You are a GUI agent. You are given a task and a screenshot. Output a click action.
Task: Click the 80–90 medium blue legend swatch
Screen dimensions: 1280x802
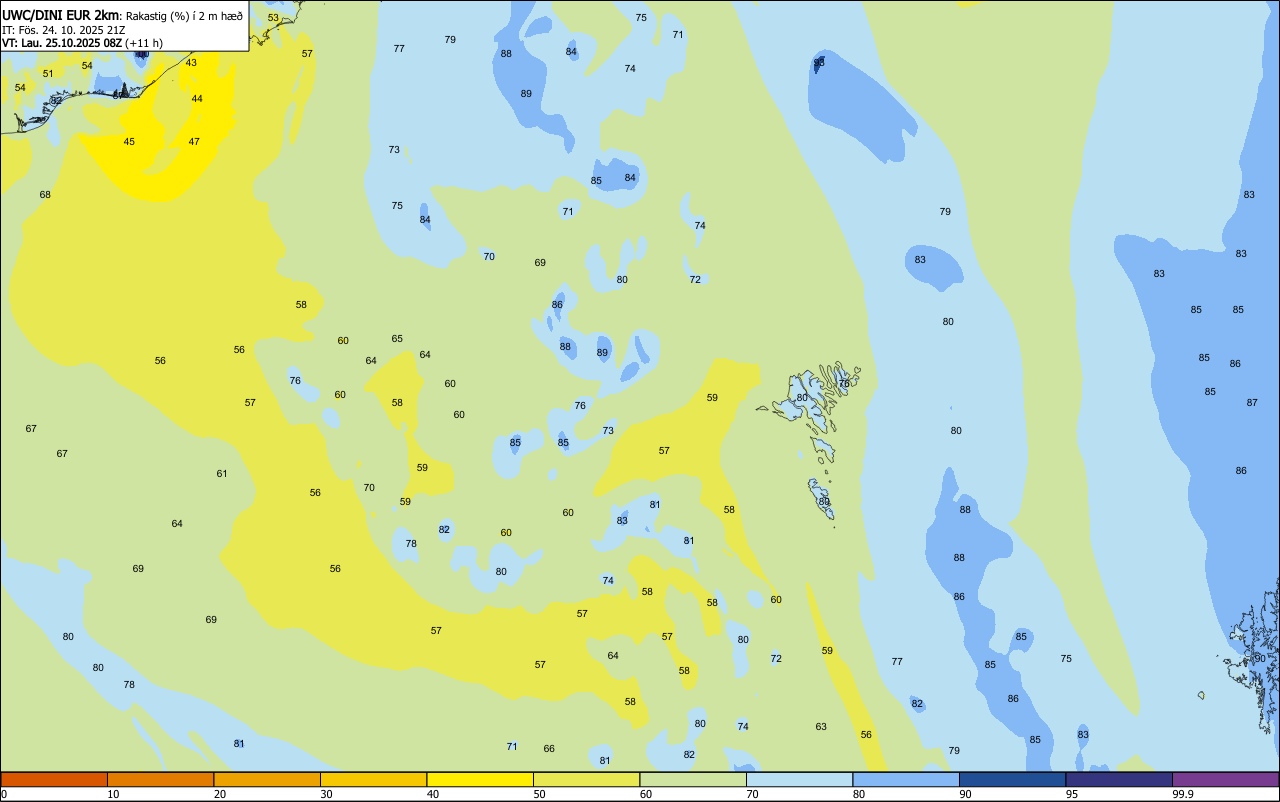[906, 779]
